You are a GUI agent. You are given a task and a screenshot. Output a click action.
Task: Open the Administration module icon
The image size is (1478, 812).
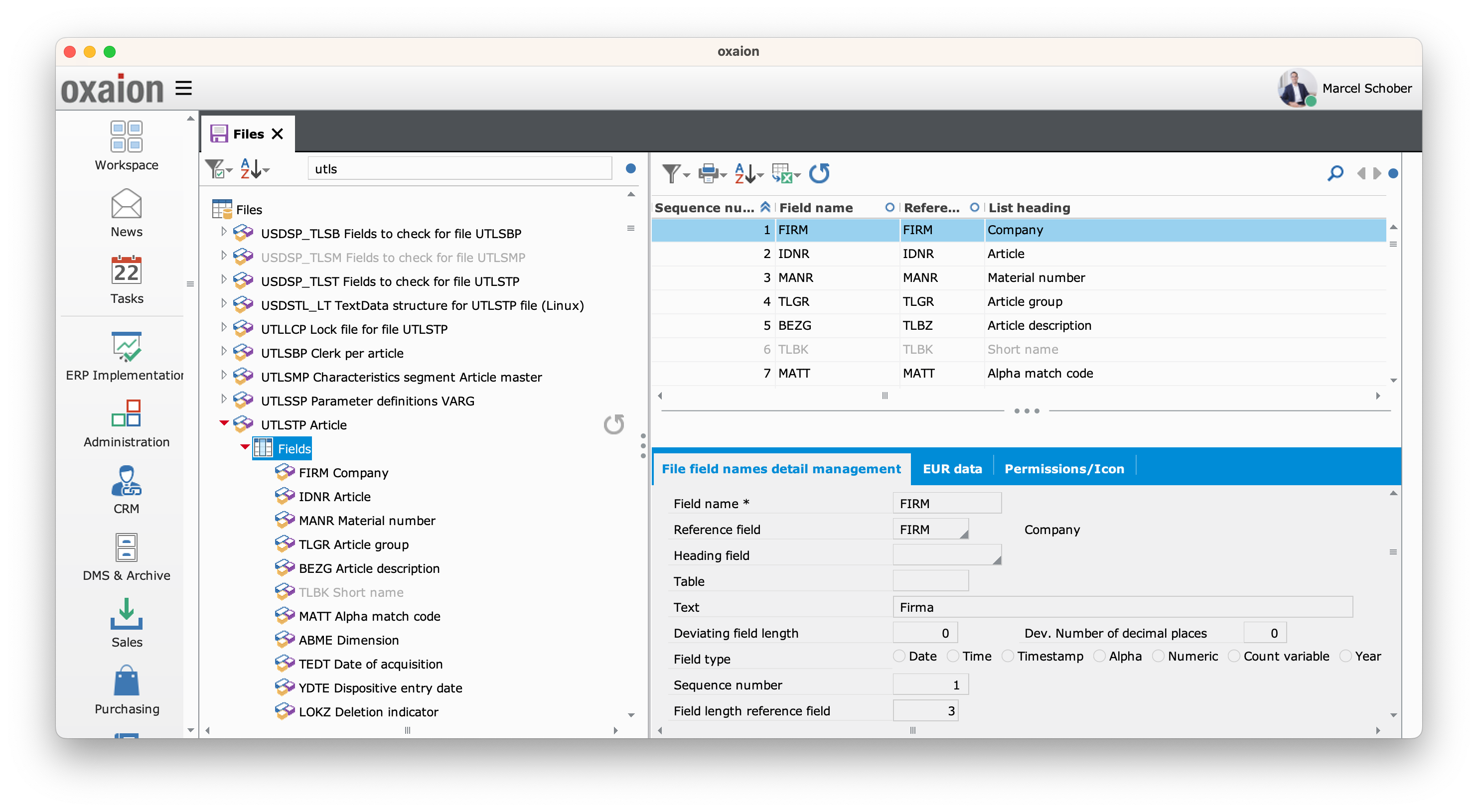tap(126, 413)
